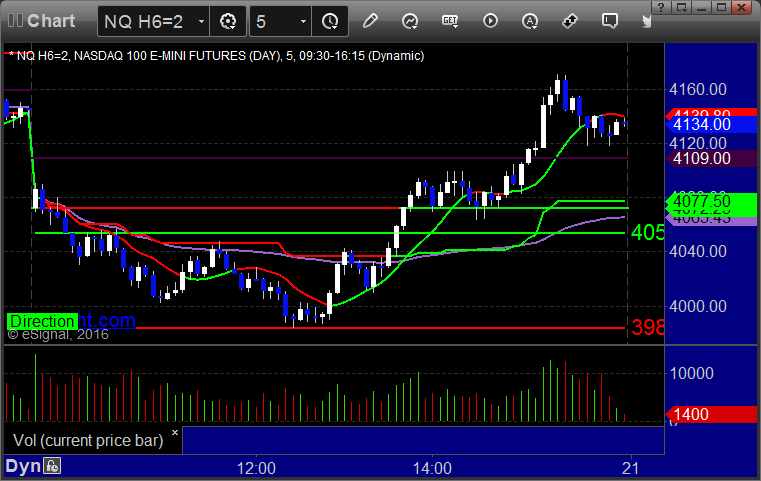This screenshot has width=761, height=481.
Task: Click the 10000 volume axis label
Action: (691, 373)
